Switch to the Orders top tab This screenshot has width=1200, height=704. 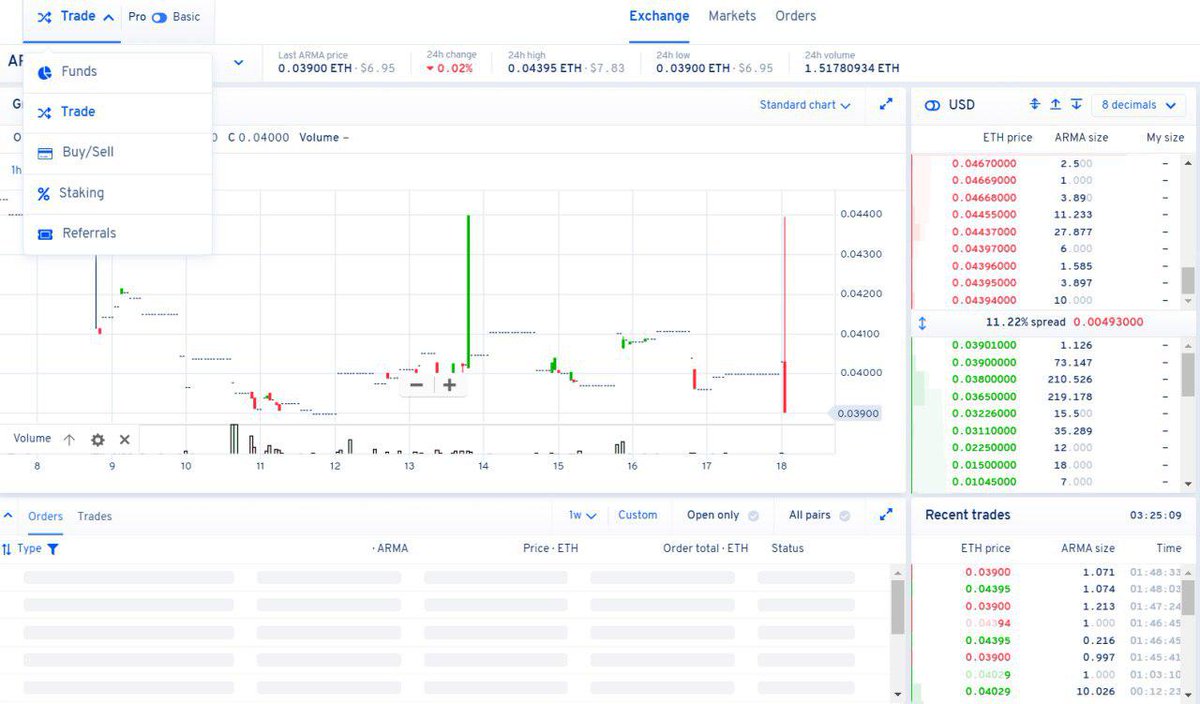796,16
